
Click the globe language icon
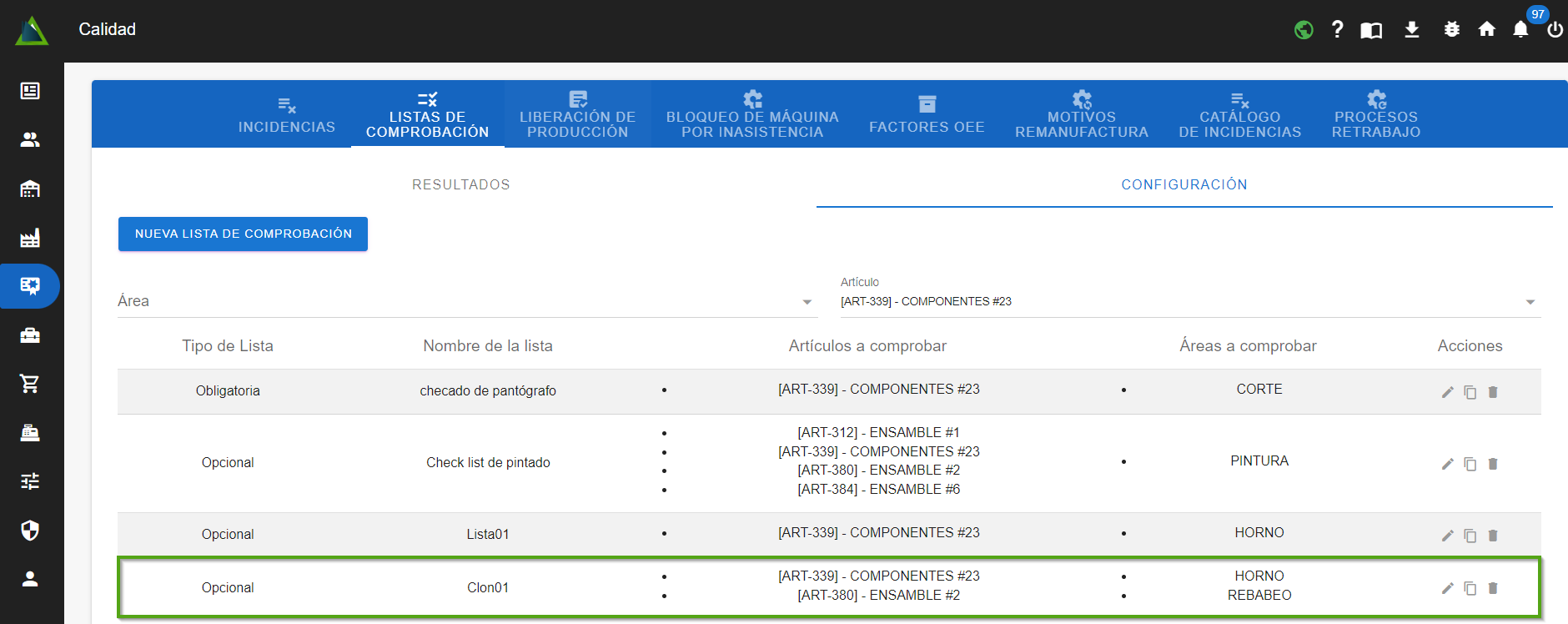[1304, 30]
